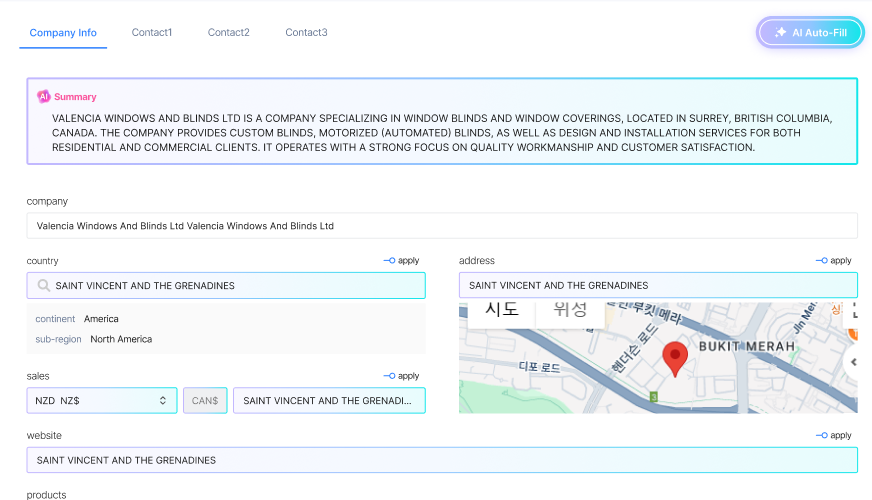
Task: Open the Contact3 tab
Action: [306, 33]
